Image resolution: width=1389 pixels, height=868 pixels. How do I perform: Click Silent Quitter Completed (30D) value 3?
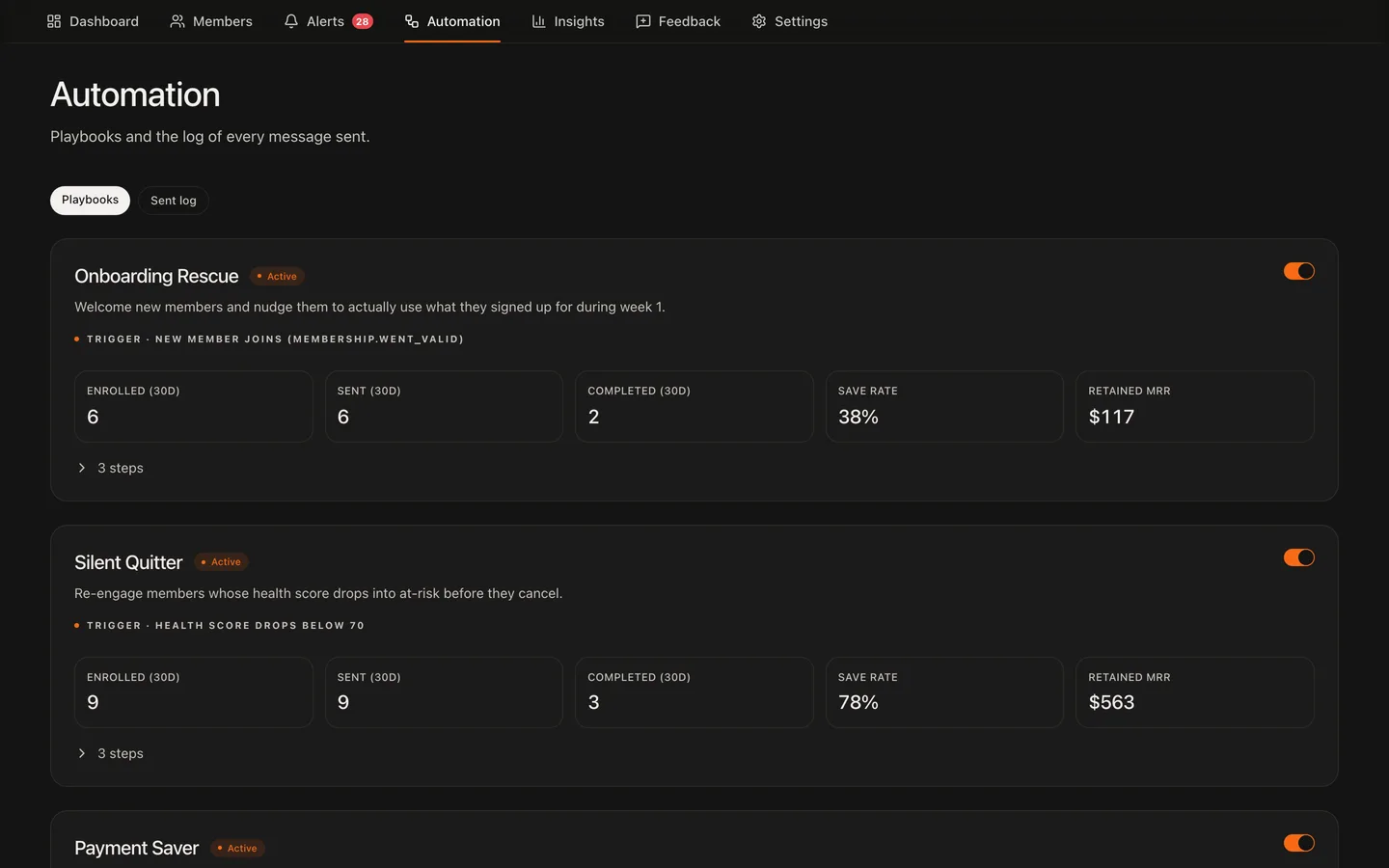[x=594, y=702]
